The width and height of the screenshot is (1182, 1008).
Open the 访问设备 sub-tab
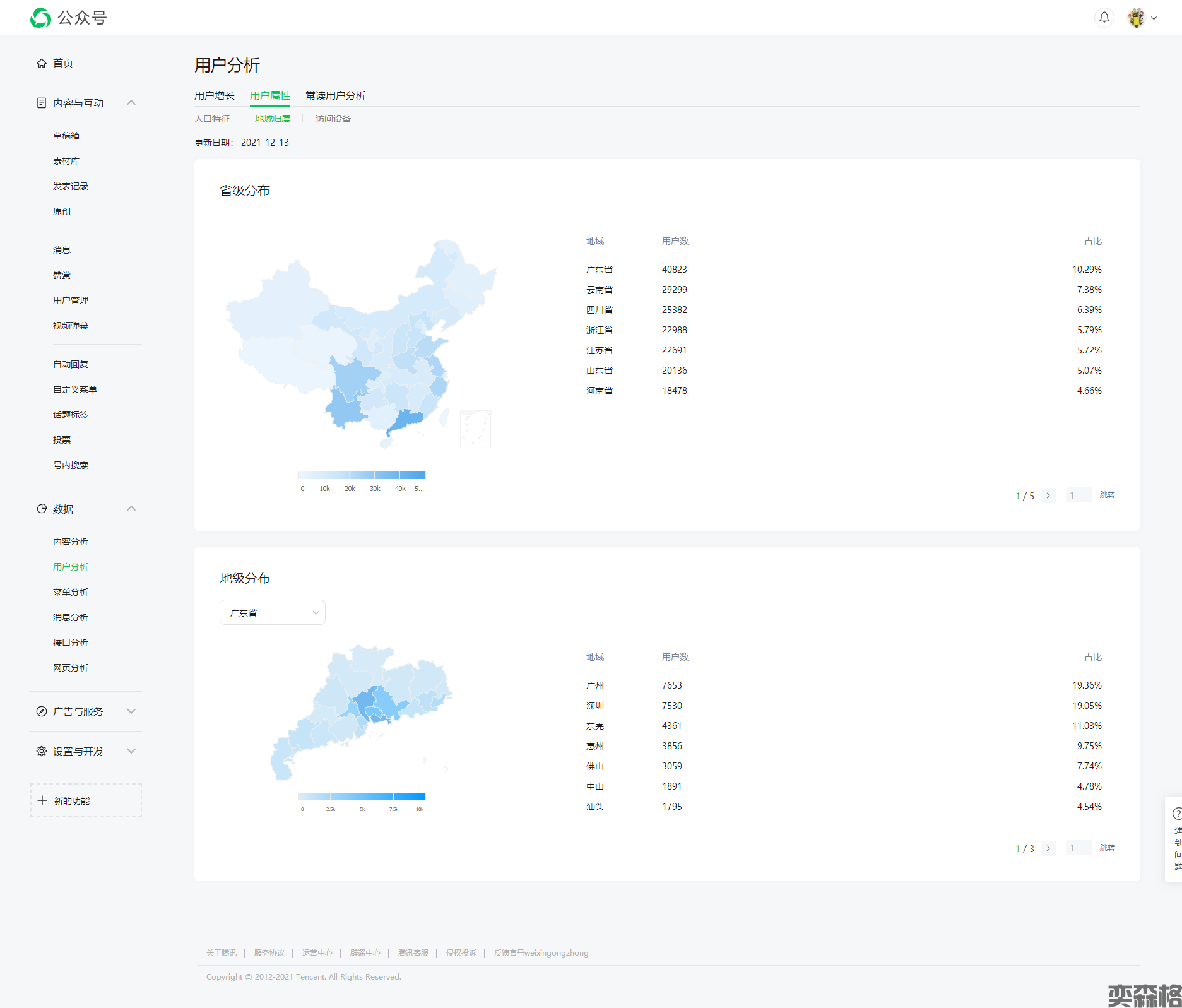click(333, 119)
